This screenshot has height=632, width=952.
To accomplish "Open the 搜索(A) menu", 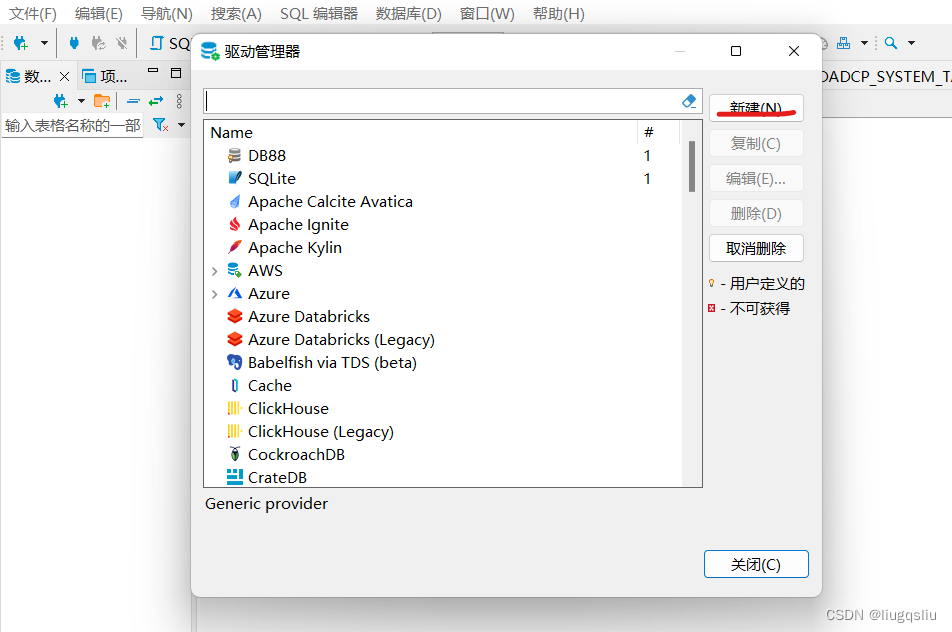I will pyautogui.click(x=236, y=13).
